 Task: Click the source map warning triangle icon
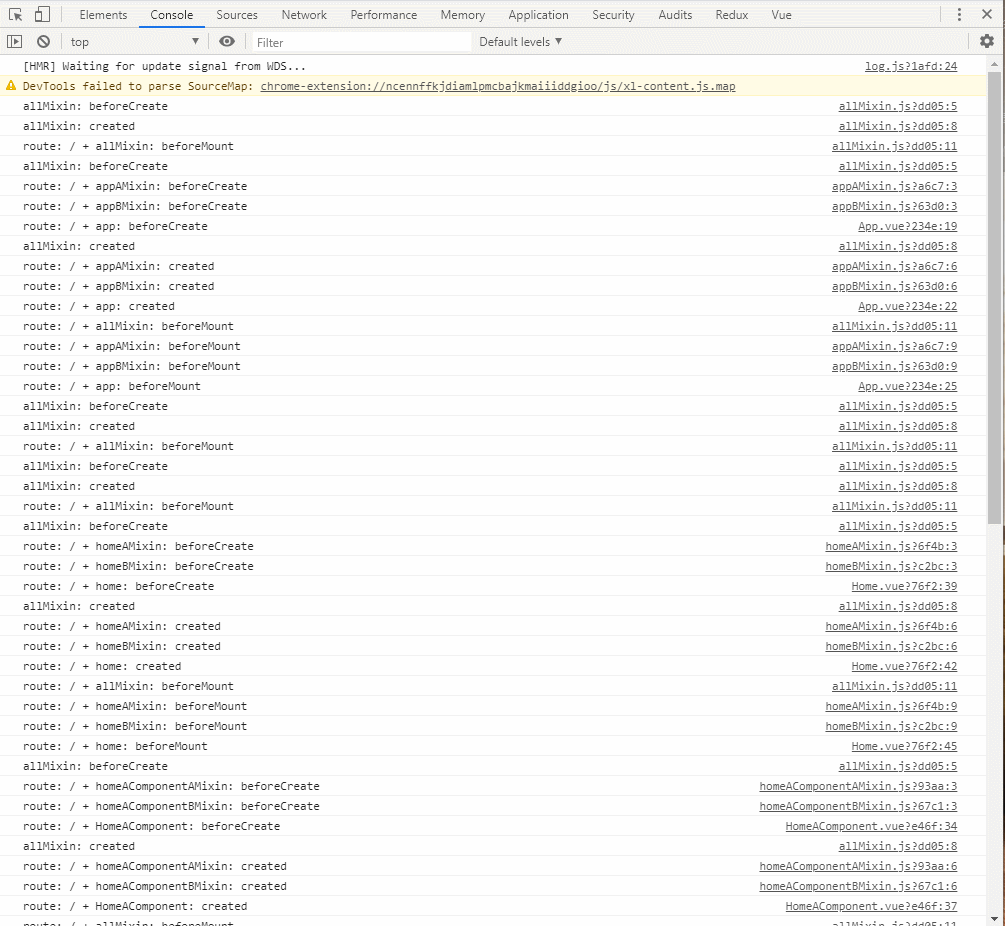click(x=11, y=85)
